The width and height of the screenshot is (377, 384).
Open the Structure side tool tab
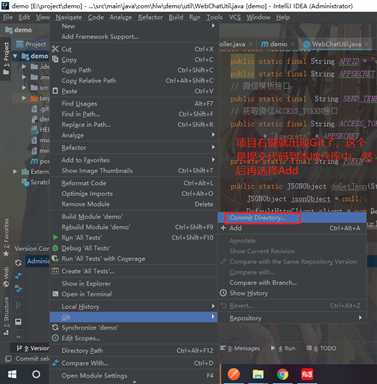pos(6,316)
